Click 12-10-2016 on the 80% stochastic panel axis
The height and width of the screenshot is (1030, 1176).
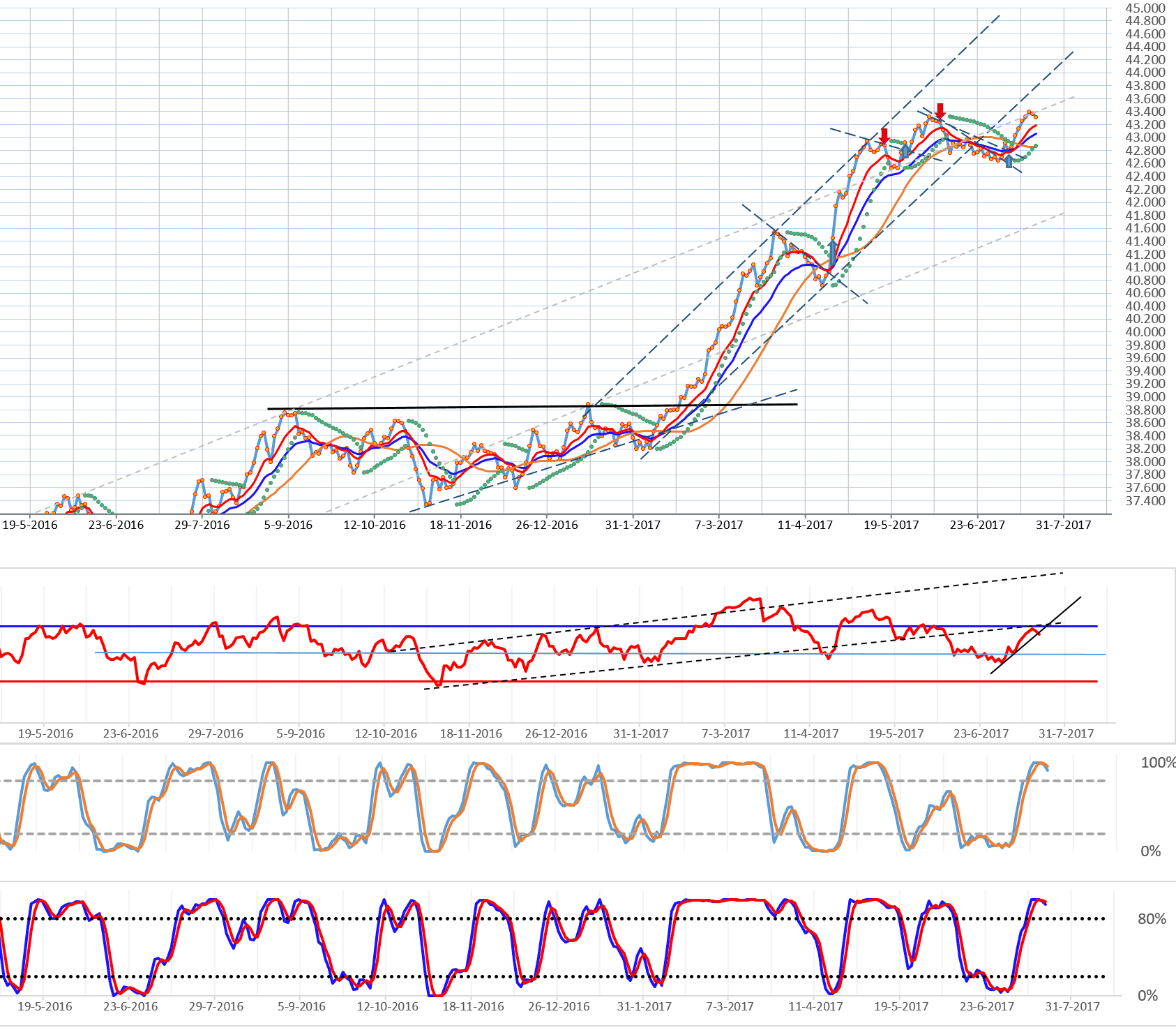click(x=388, y=1006)
